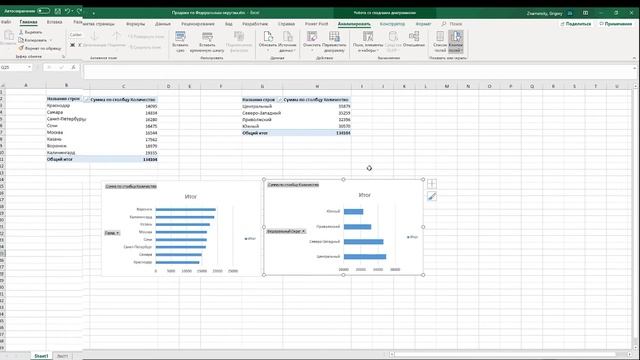Image resolution: width=640 pixels, height=360 pixels.
Task: Click inside the formula bar input
Action: 357,71
